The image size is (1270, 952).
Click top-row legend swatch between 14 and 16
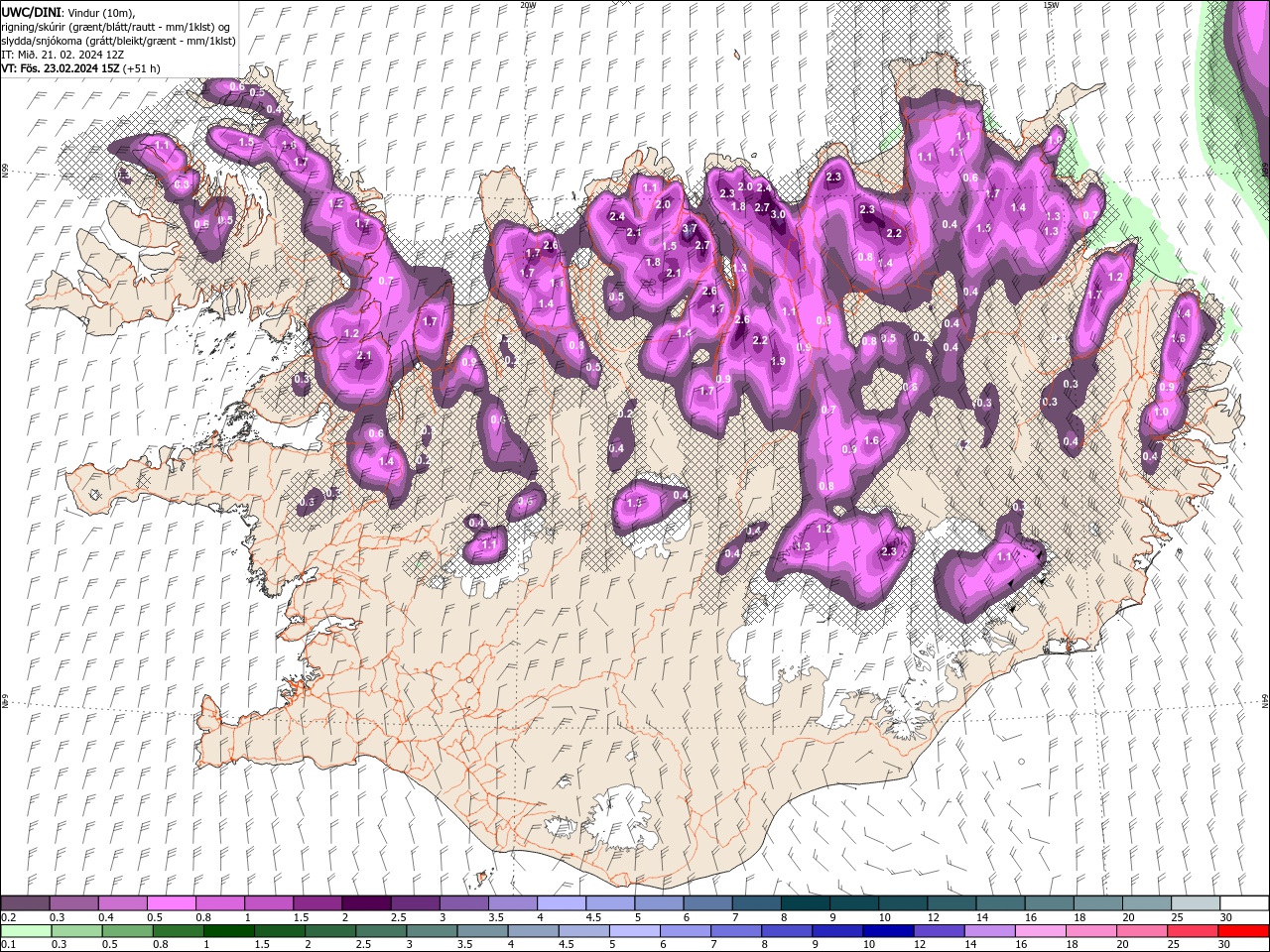point(1000,903)
